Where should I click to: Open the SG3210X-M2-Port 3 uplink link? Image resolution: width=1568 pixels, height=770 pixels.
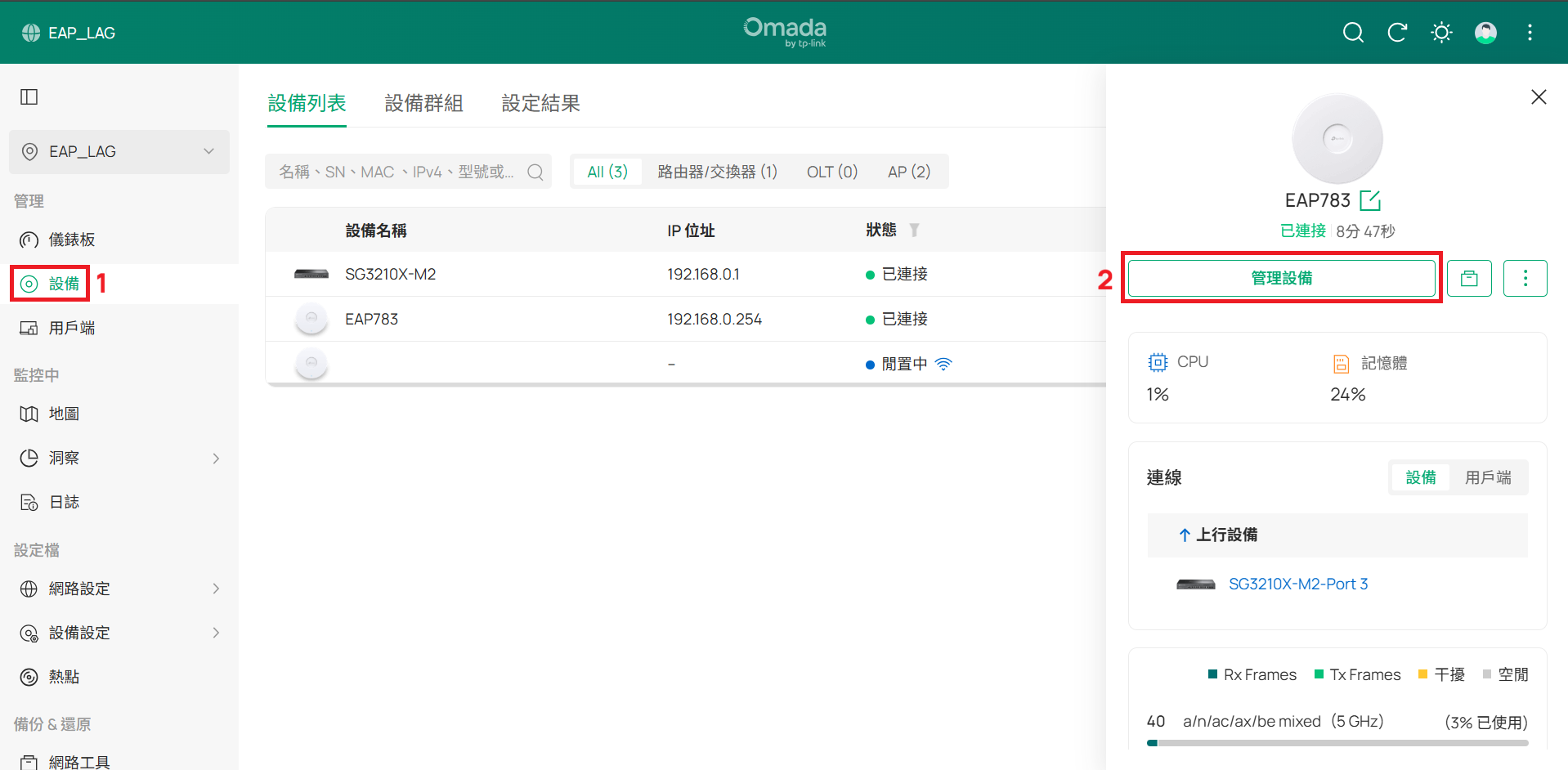click(1298, 584)
